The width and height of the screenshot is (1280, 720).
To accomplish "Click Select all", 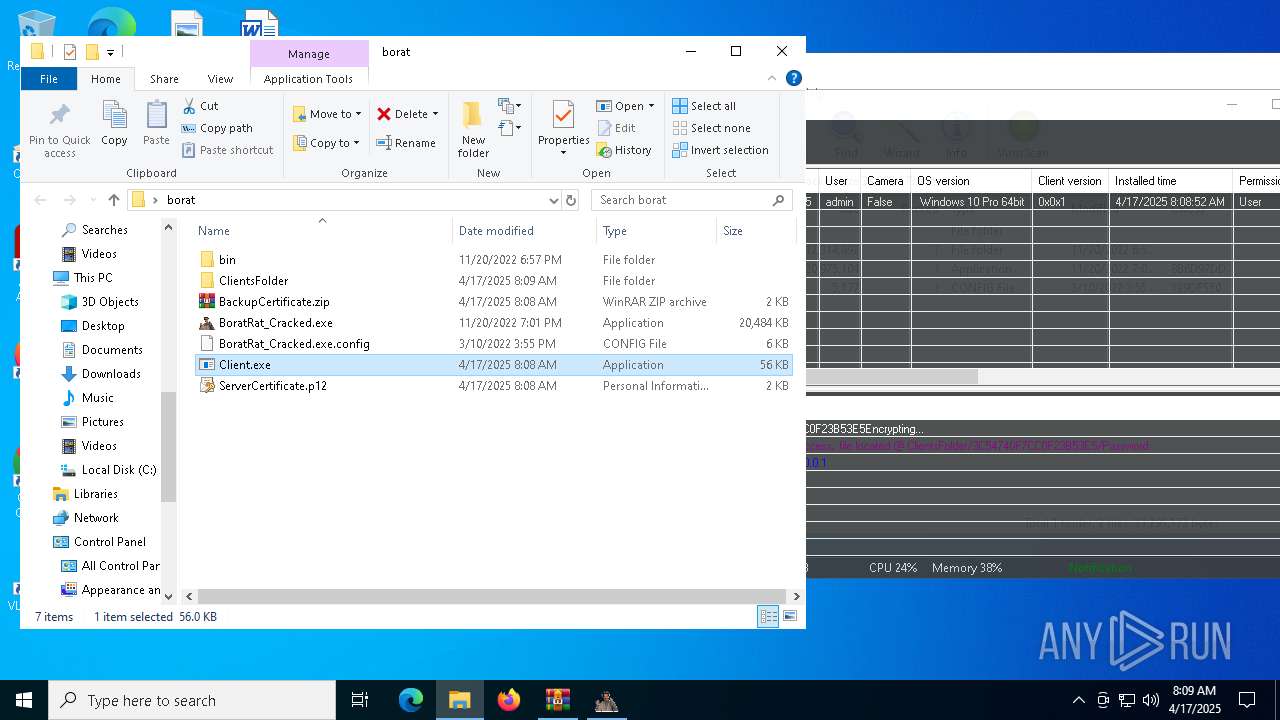I will point(704,106).
